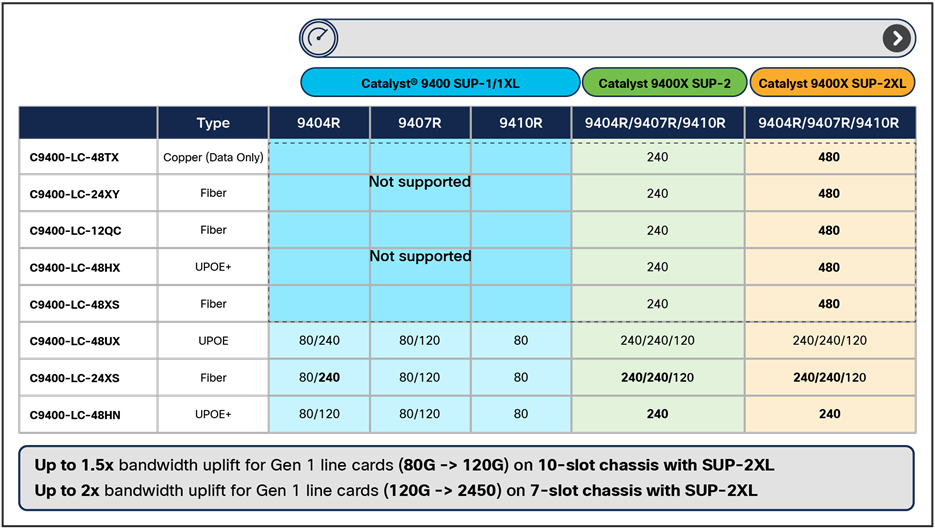
Task: Click Copper (Data Only) type cell
Action: tap(213, 158)
